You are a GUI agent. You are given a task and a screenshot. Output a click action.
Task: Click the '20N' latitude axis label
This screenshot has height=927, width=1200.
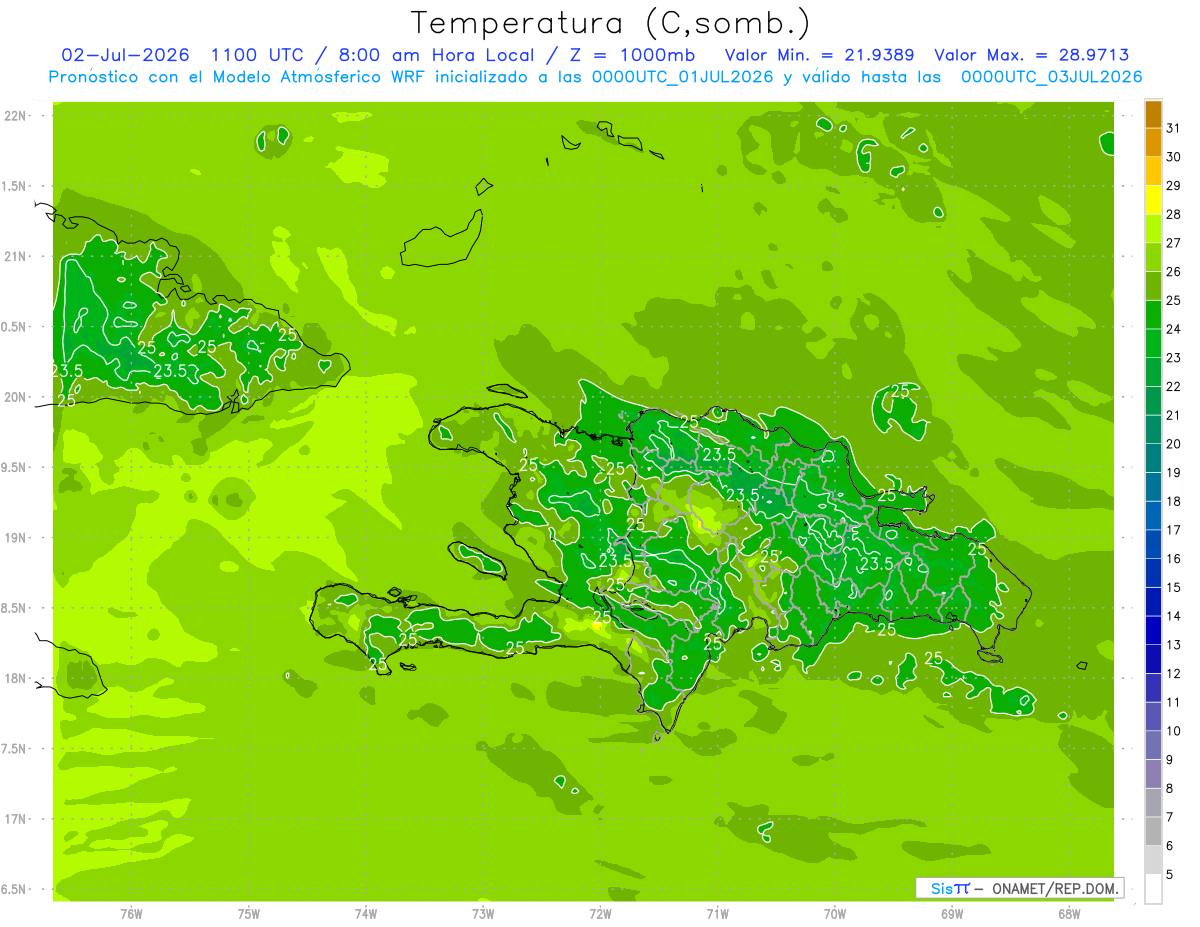click(x=16, y=397)
